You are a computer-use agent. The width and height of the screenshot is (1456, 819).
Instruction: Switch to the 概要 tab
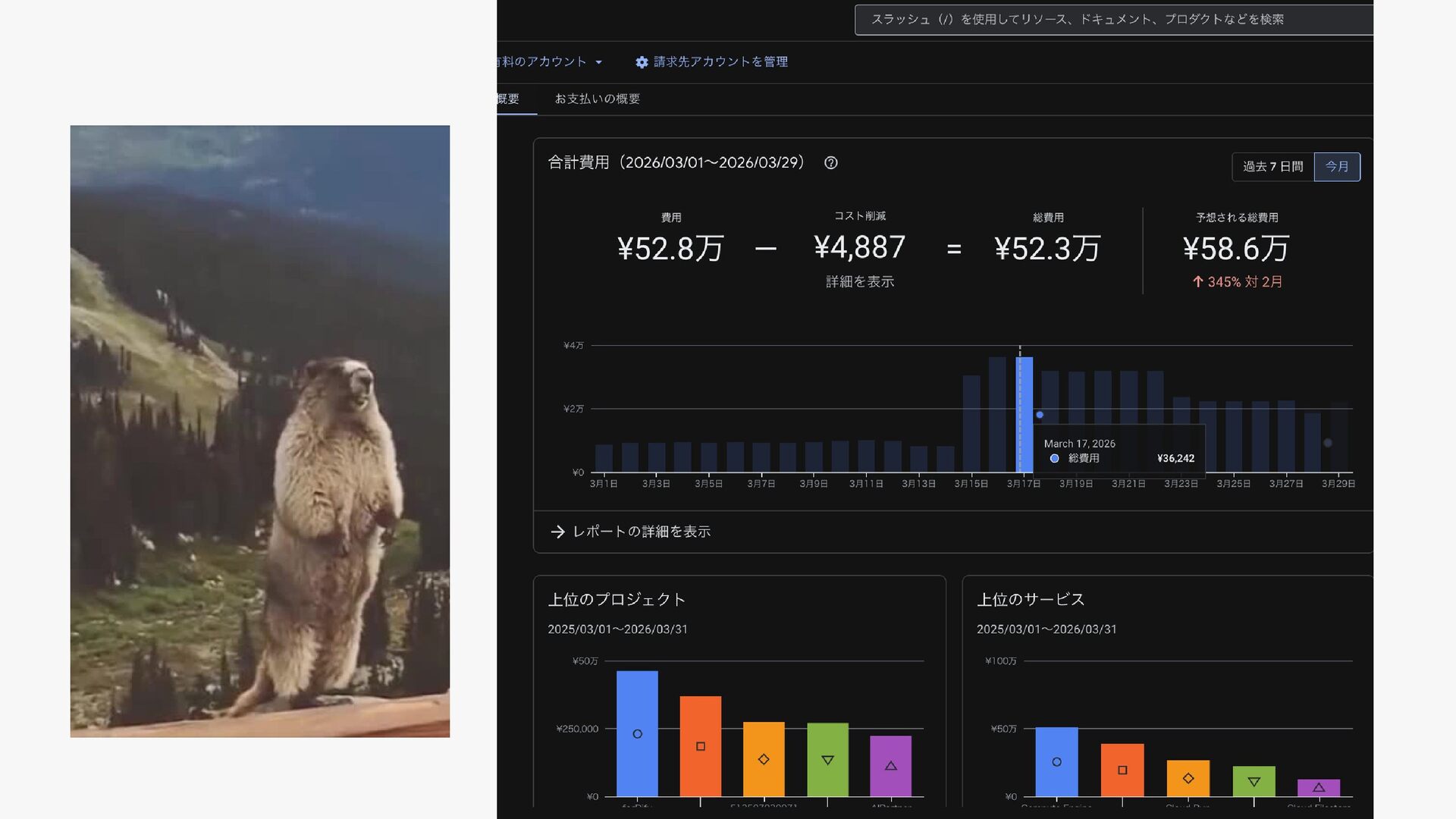(x=508, y=99)
